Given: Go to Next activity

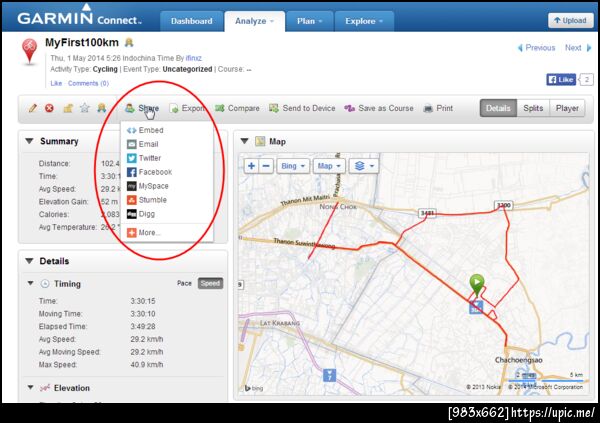Looking at the screenshot, I should pos(578,48).
